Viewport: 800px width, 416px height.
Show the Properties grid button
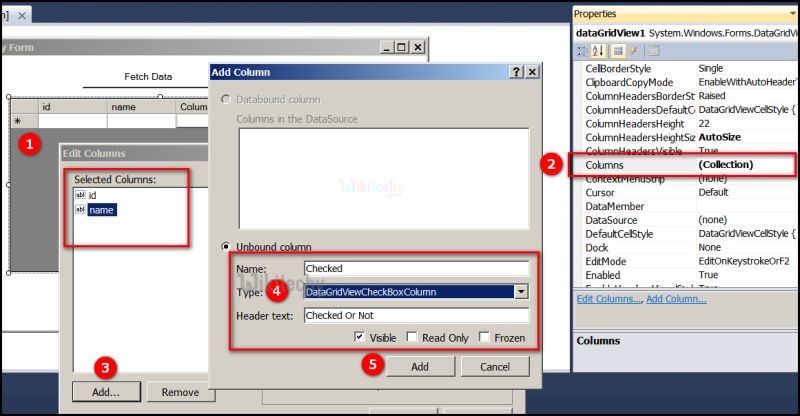(618, 51)
